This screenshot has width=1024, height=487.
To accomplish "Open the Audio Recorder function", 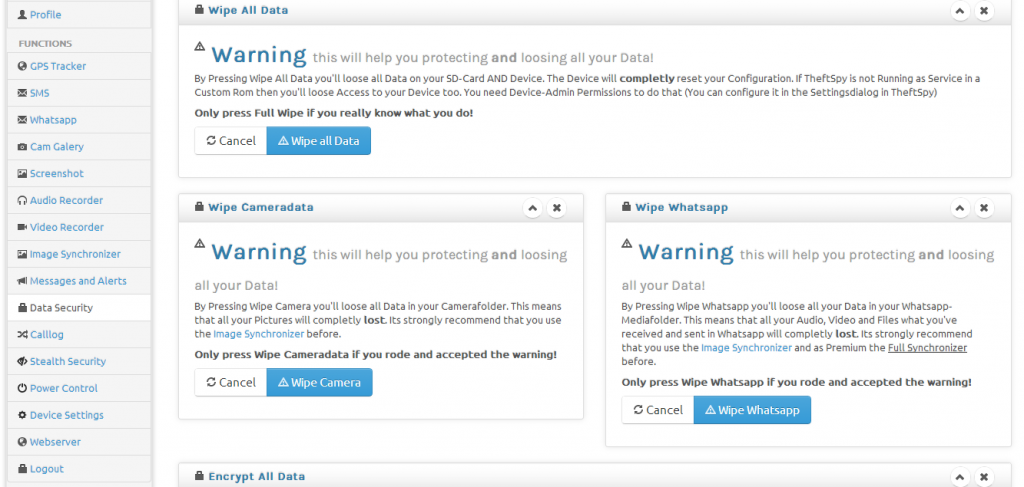I will (x=79, y=200).
